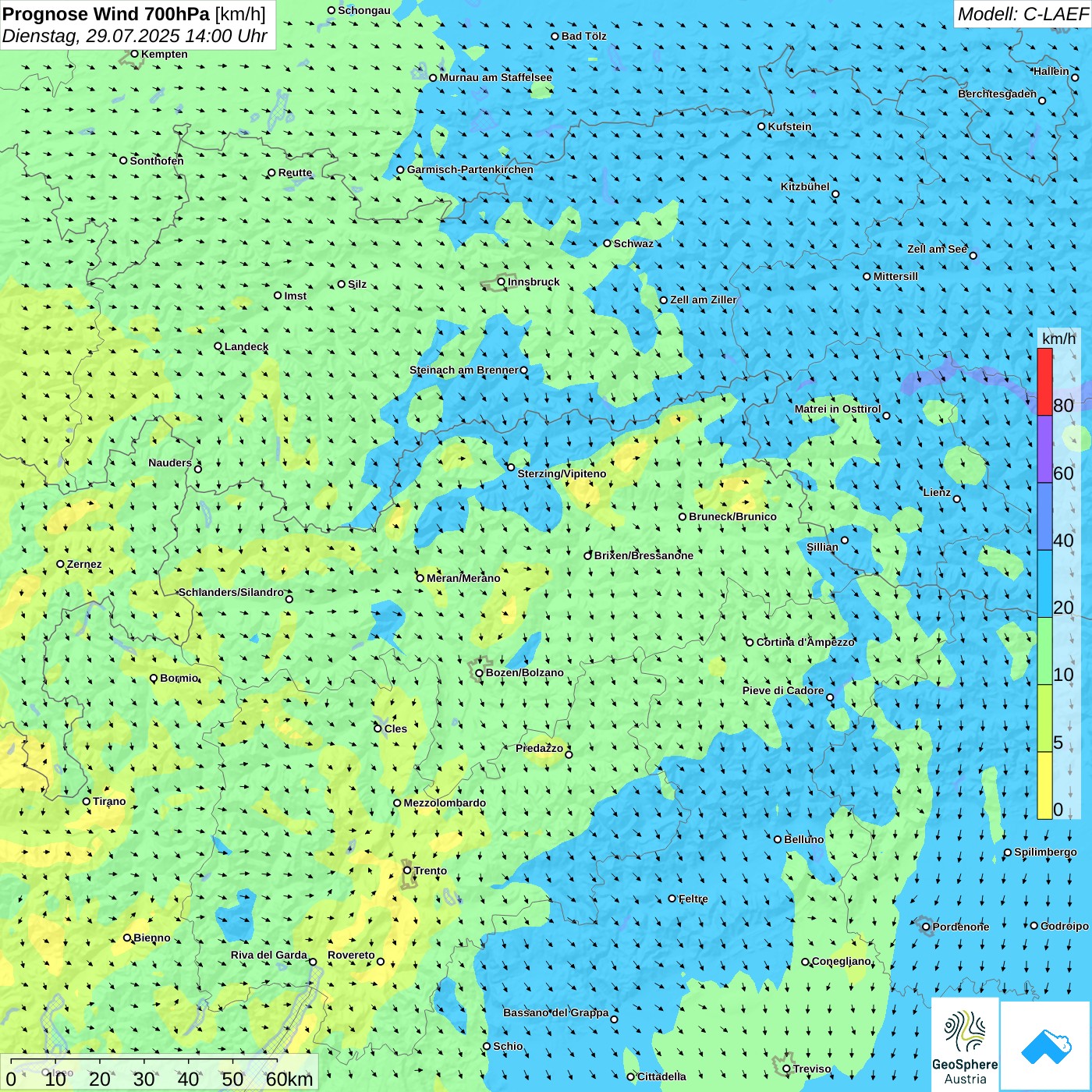1092x1092 pixels.
Task: Click the Cortina d'Ampezzo label
Action: coord(806,642)
